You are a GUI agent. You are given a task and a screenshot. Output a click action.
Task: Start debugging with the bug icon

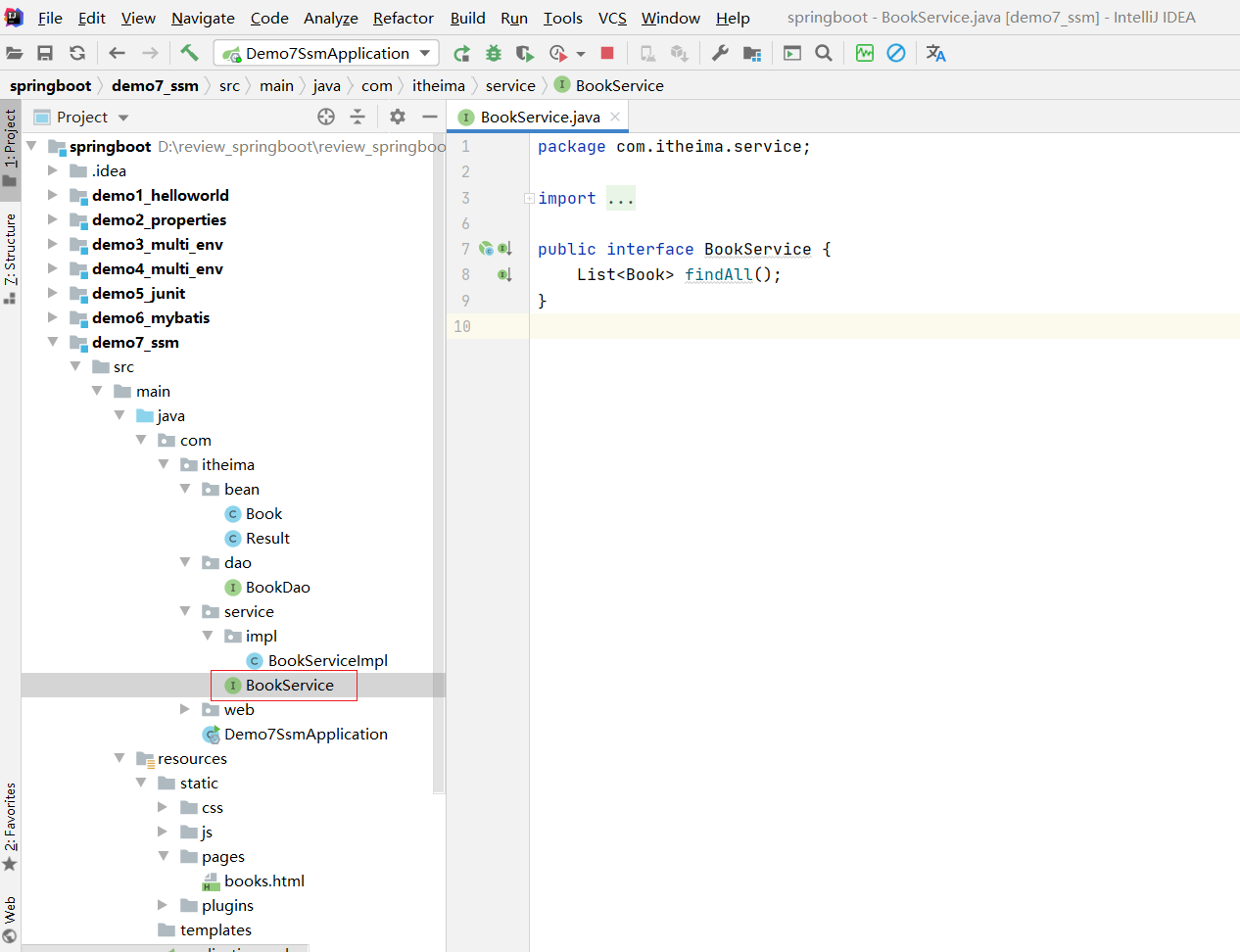pos(494,53)
